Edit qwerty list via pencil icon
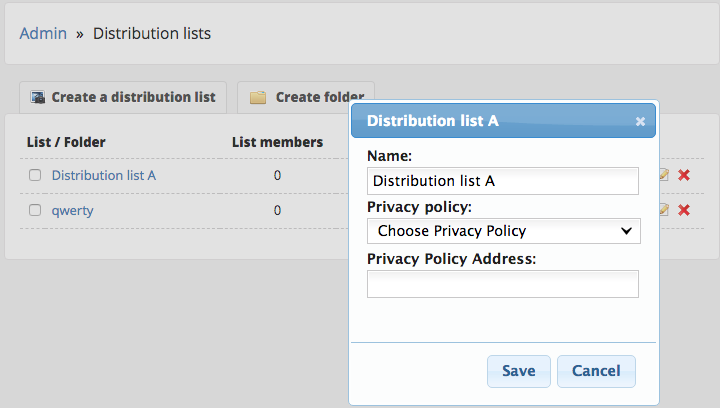This screenshot has width=720, height=408. [664, 210]
